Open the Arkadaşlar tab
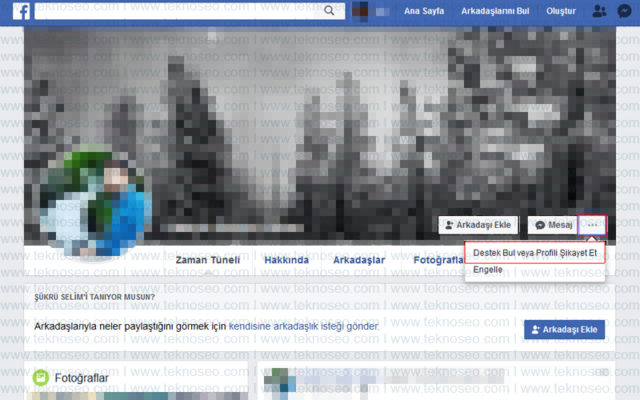 tap(359, 260)
